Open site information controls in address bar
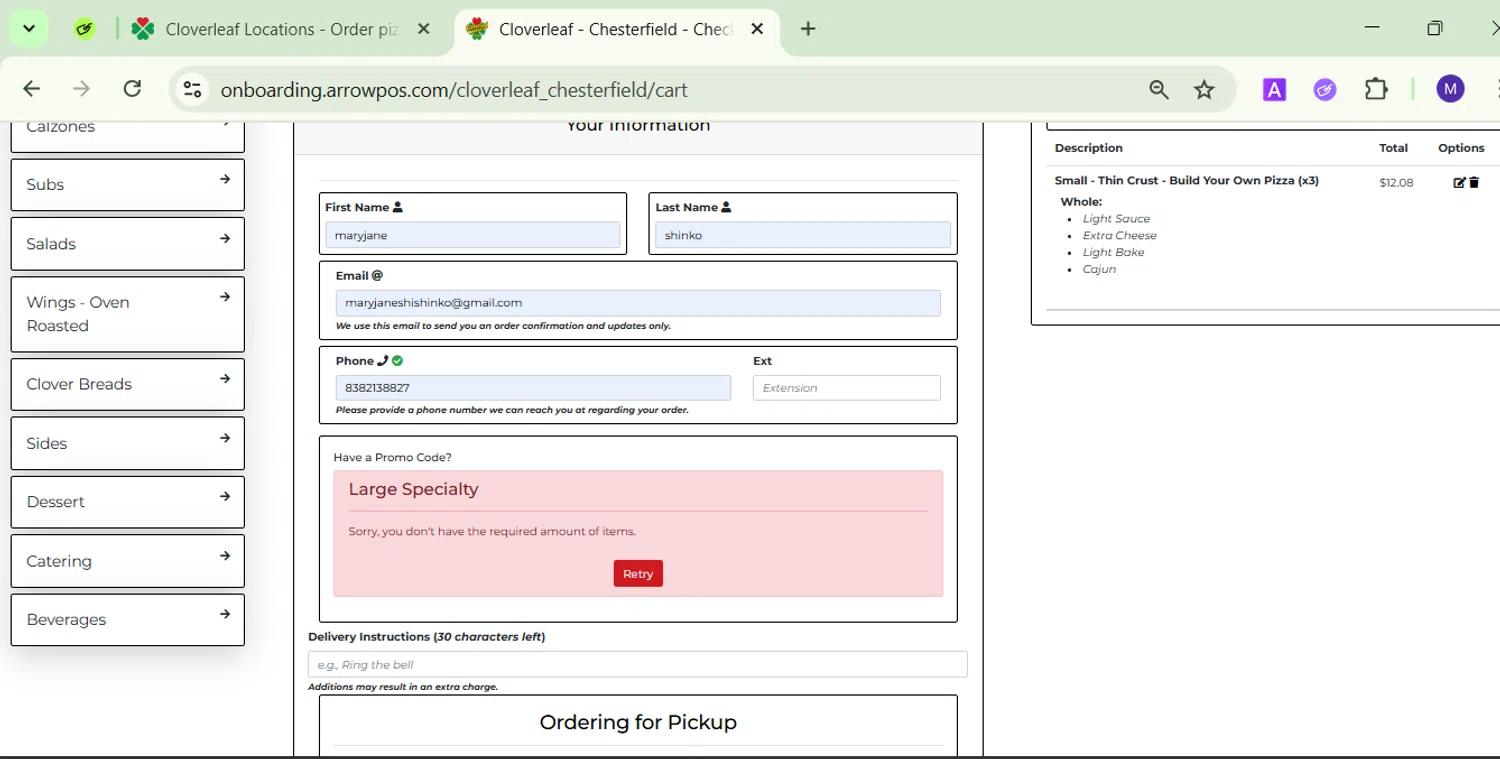The width and height of the screenshot is (1500, 759). pos(192,90)
